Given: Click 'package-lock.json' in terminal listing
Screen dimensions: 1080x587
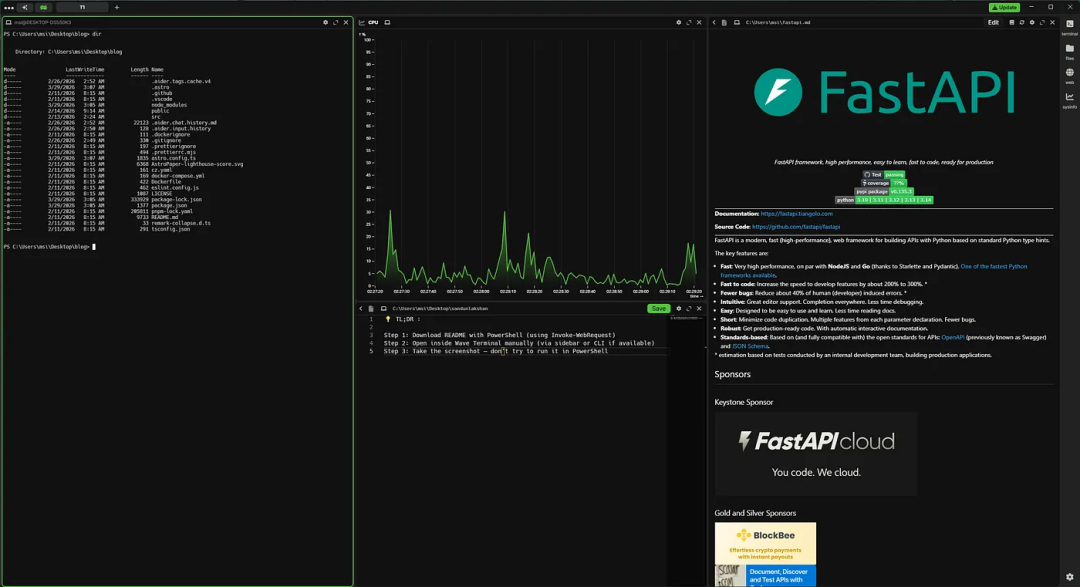Looking at the screenshot, I should pyautogui.click(x=176, y=200).
